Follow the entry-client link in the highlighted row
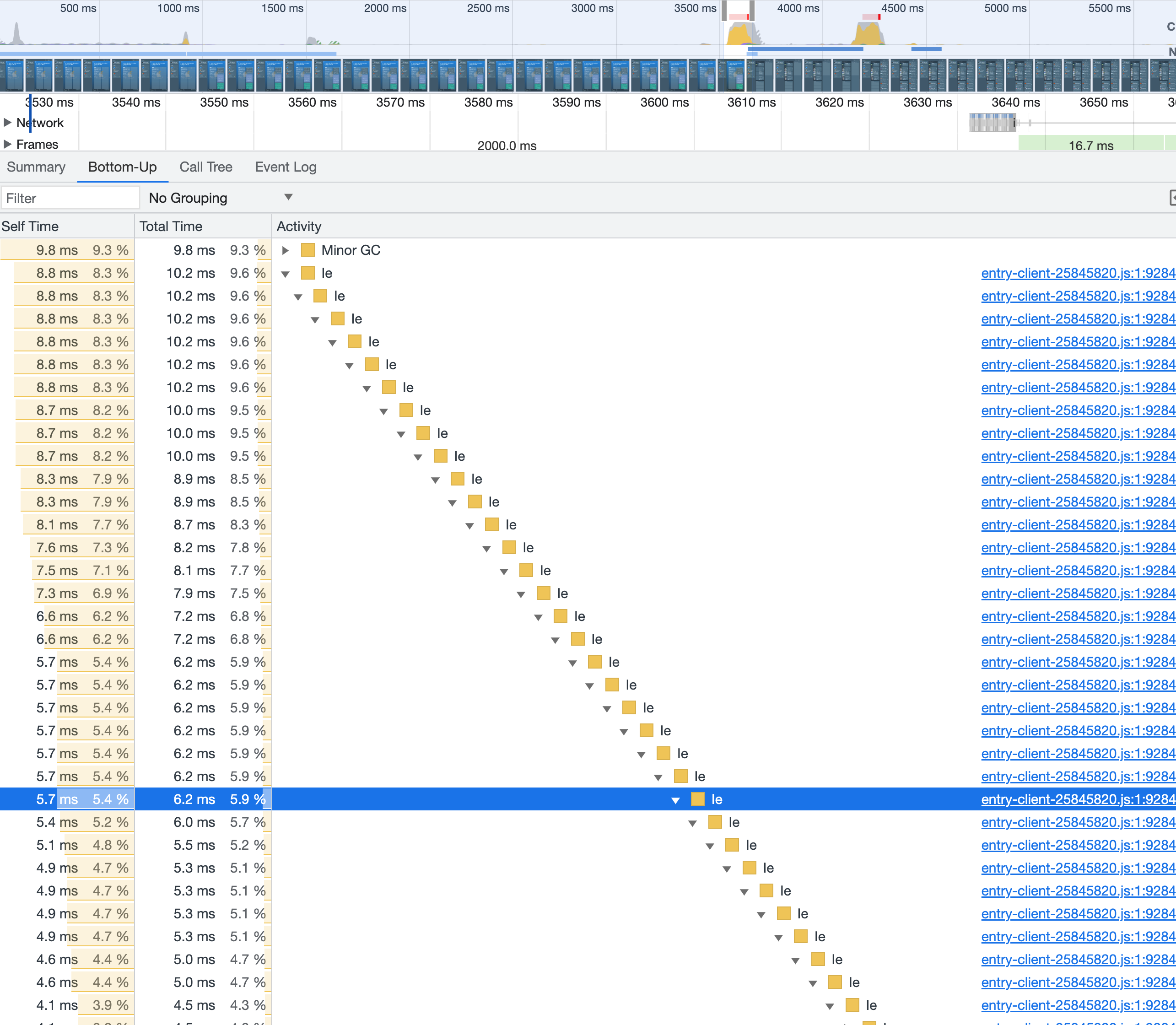1176x1025 pixels. coord(1077,799)
